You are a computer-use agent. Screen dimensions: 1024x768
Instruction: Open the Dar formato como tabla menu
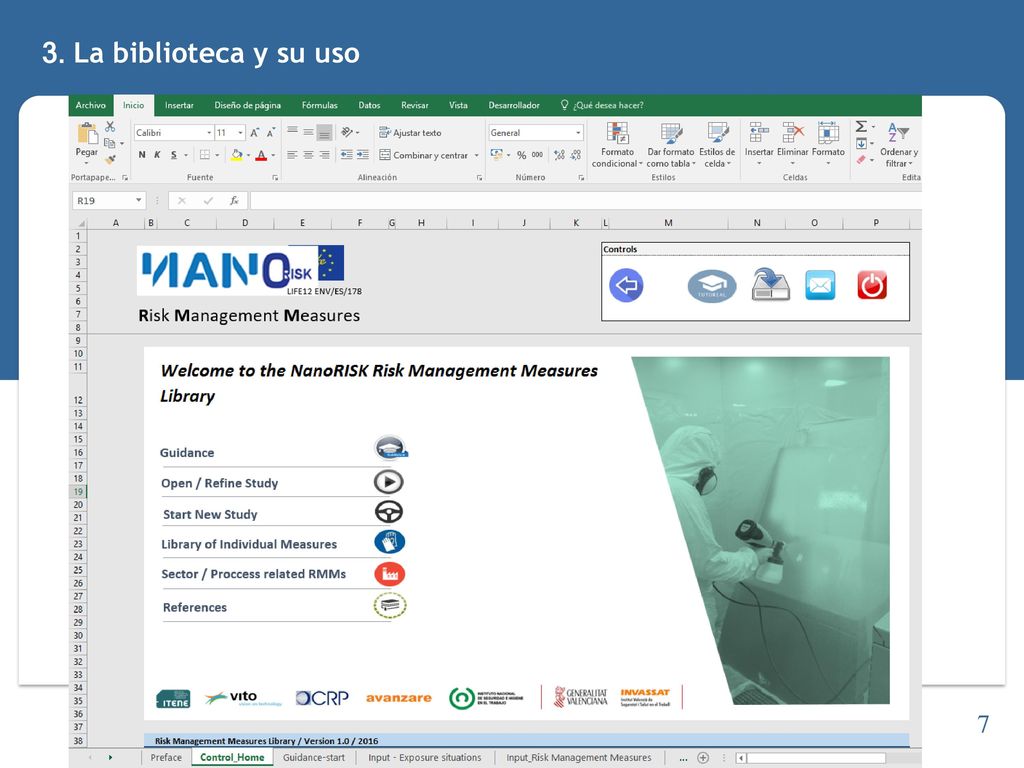pos(671,145)
